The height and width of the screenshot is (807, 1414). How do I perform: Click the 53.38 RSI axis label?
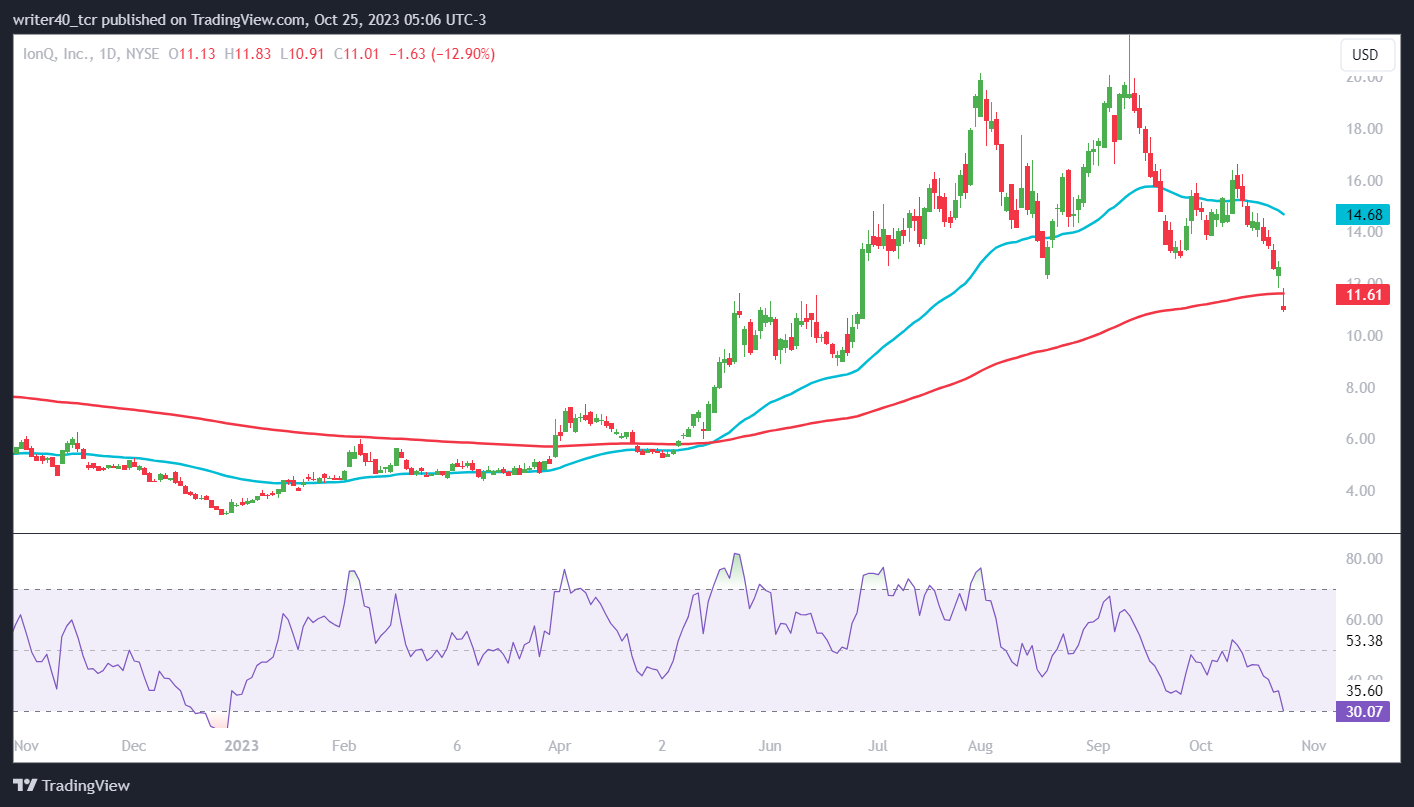point(1366,640)
